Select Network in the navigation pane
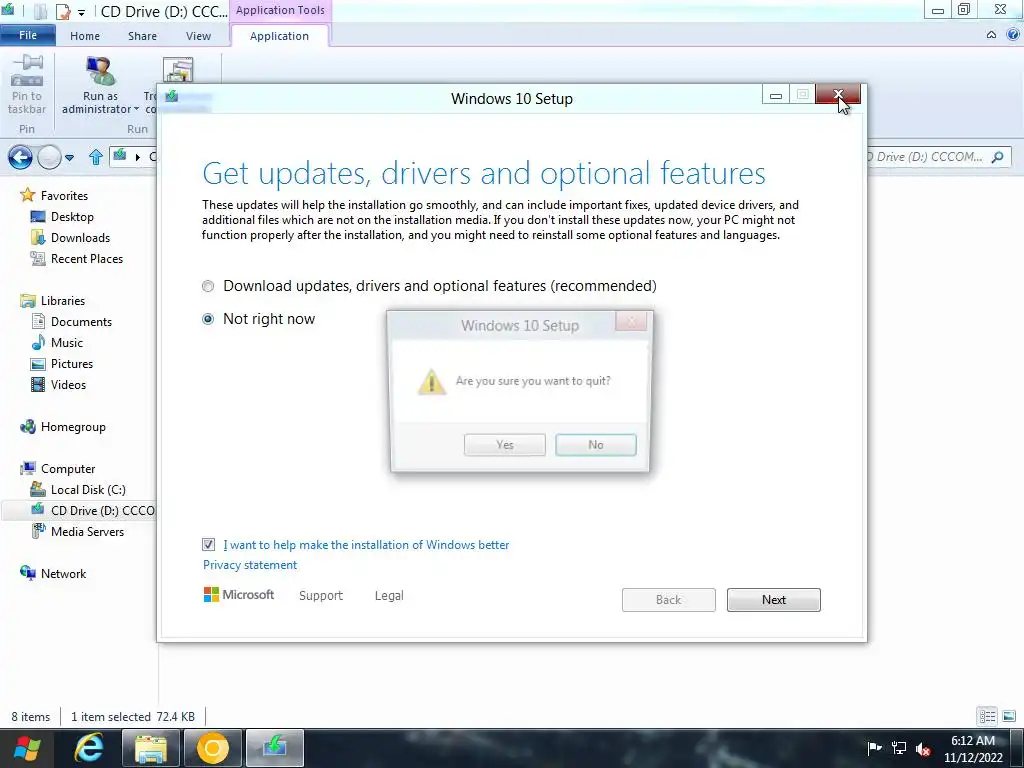This screenshot has width=1024, height=768. click(x=53, y=573)
